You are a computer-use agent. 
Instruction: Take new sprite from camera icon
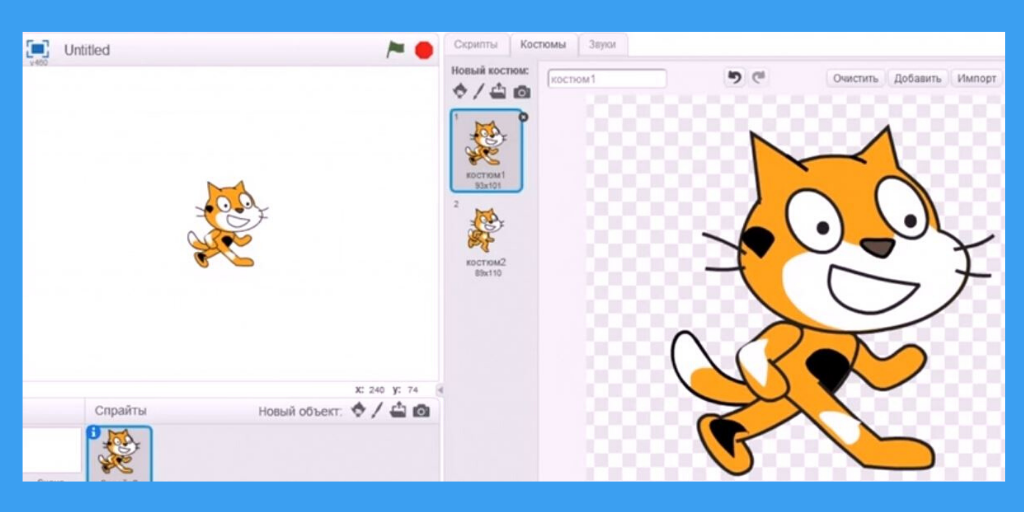pyautogui.click(x=421, y=411)
